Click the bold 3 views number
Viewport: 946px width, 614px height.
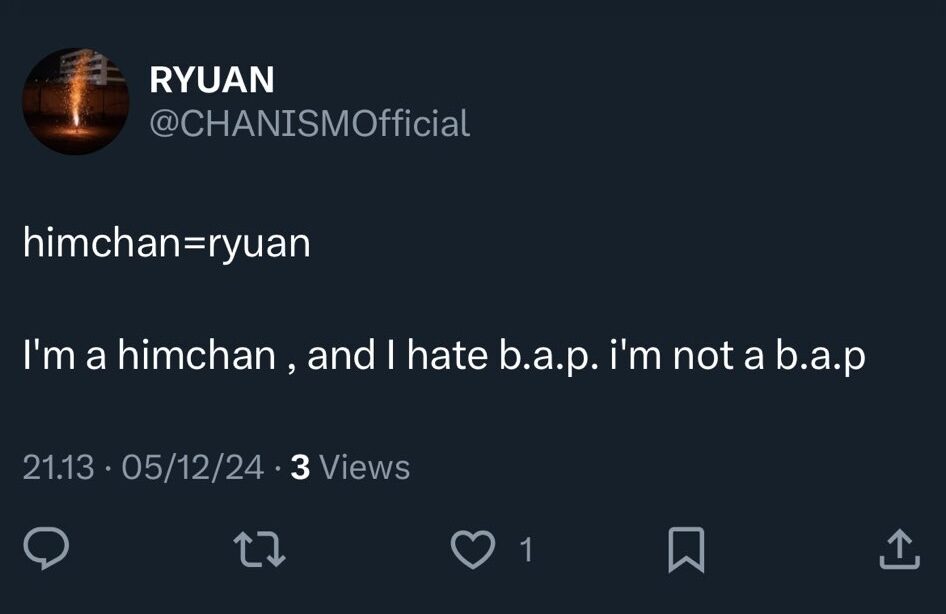click(x=298, y=467)
